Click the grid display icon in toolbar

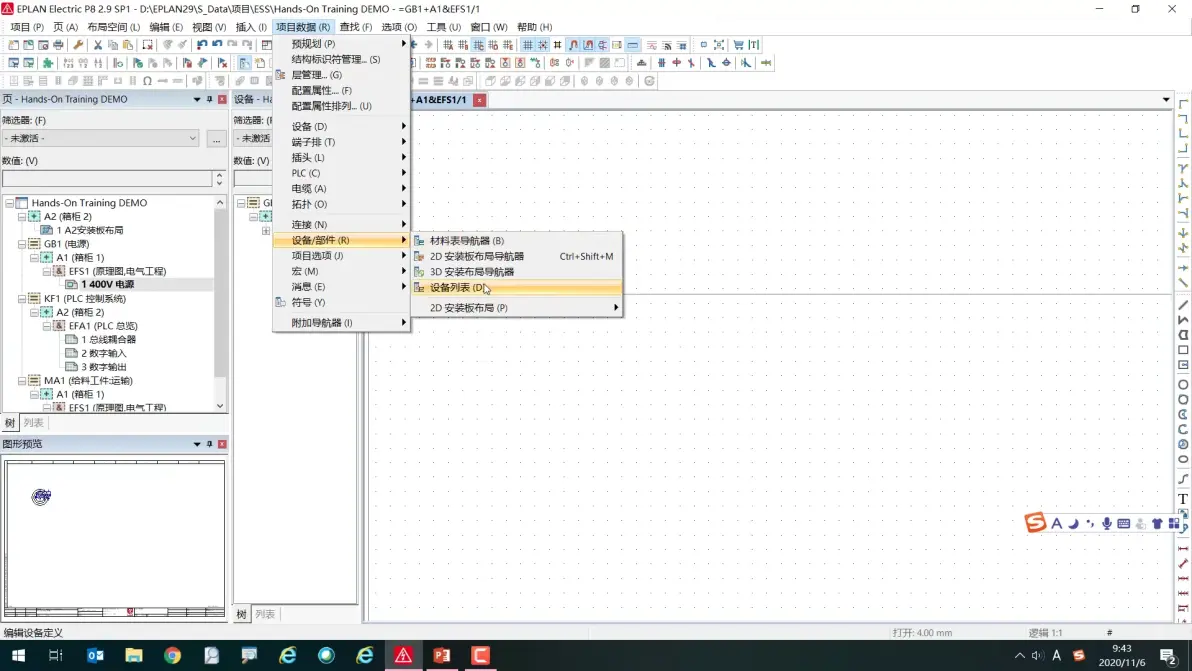528,45
